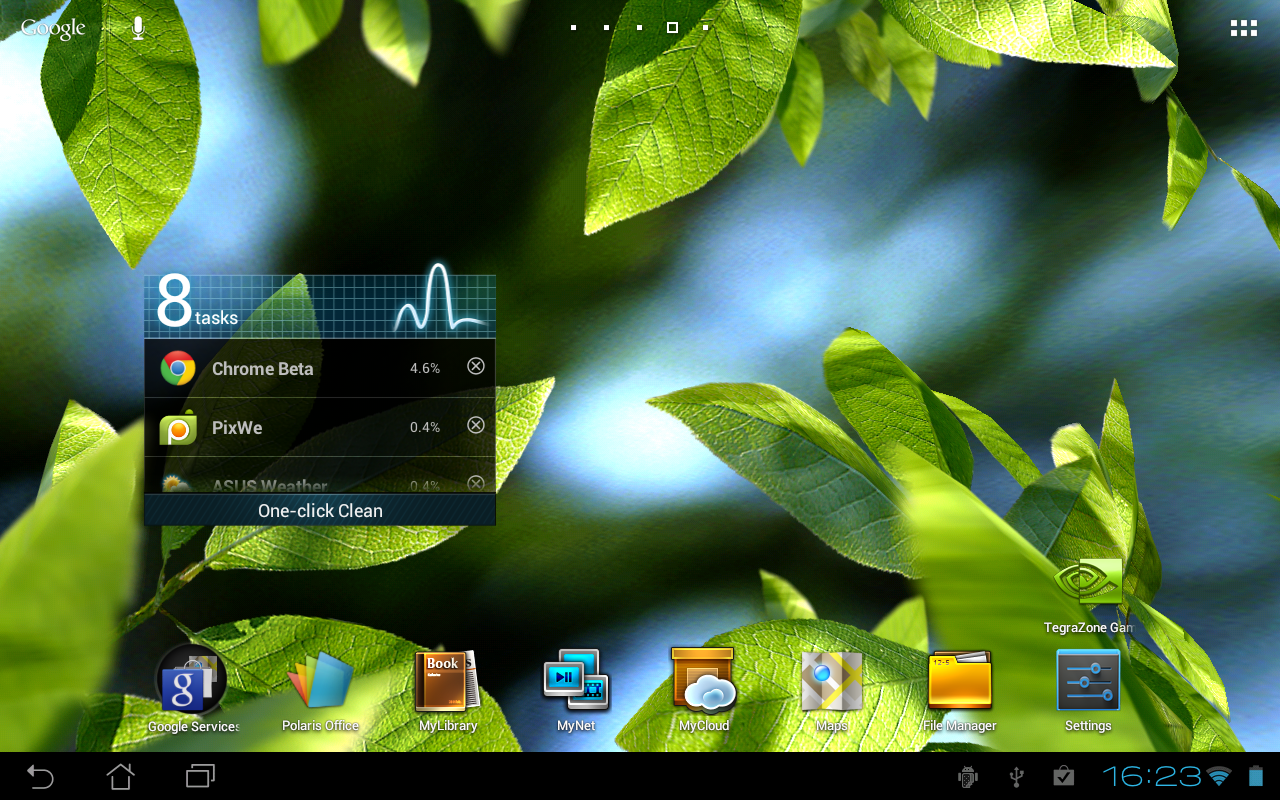Start voice search via microphone icon

pyautogui.click(x=138, y=28)
